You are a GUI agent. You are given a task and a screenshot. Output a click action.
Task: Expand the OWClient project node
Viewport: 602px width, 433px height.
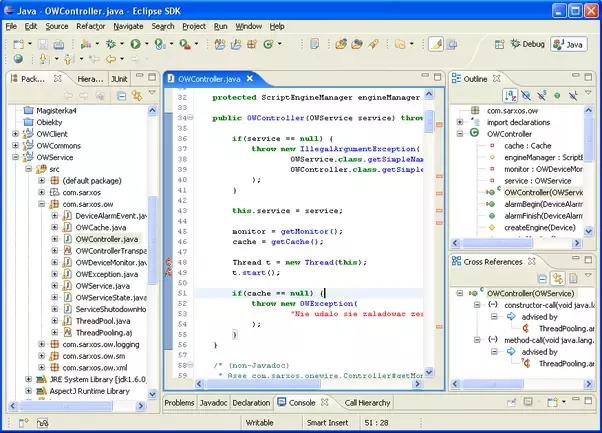tap(15, 133)
